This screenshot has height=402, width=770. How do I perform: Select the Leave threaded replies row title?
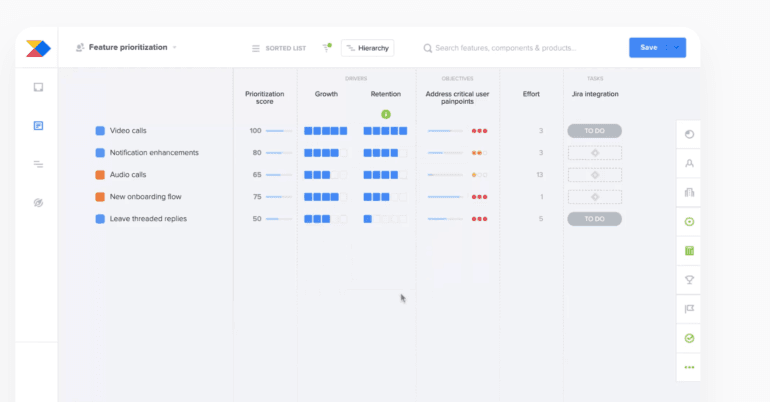point(148,219)
